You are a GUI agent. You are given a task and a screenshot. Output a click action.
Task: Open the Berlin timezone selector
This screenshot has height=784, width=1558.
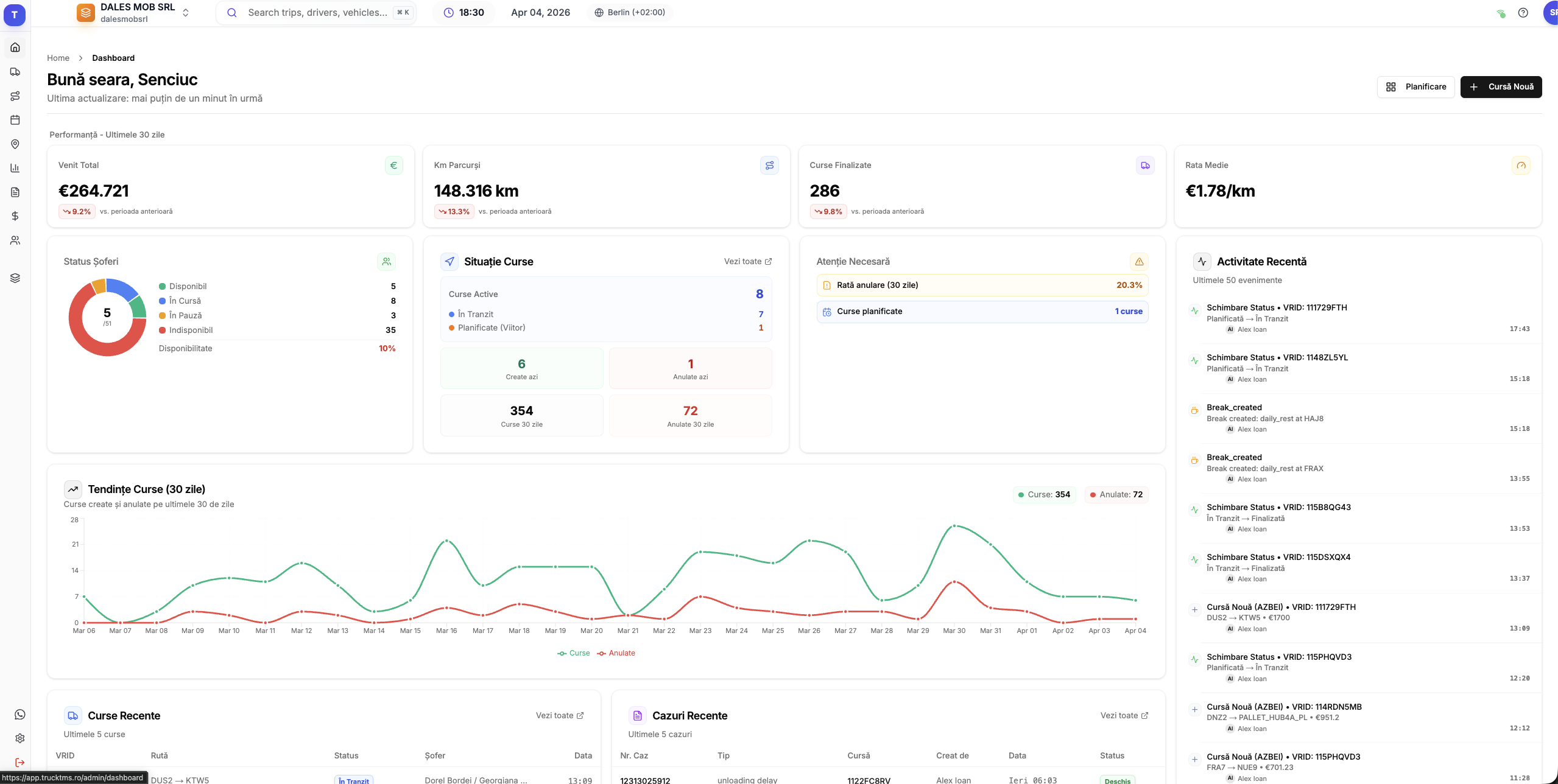click(630, 12)
